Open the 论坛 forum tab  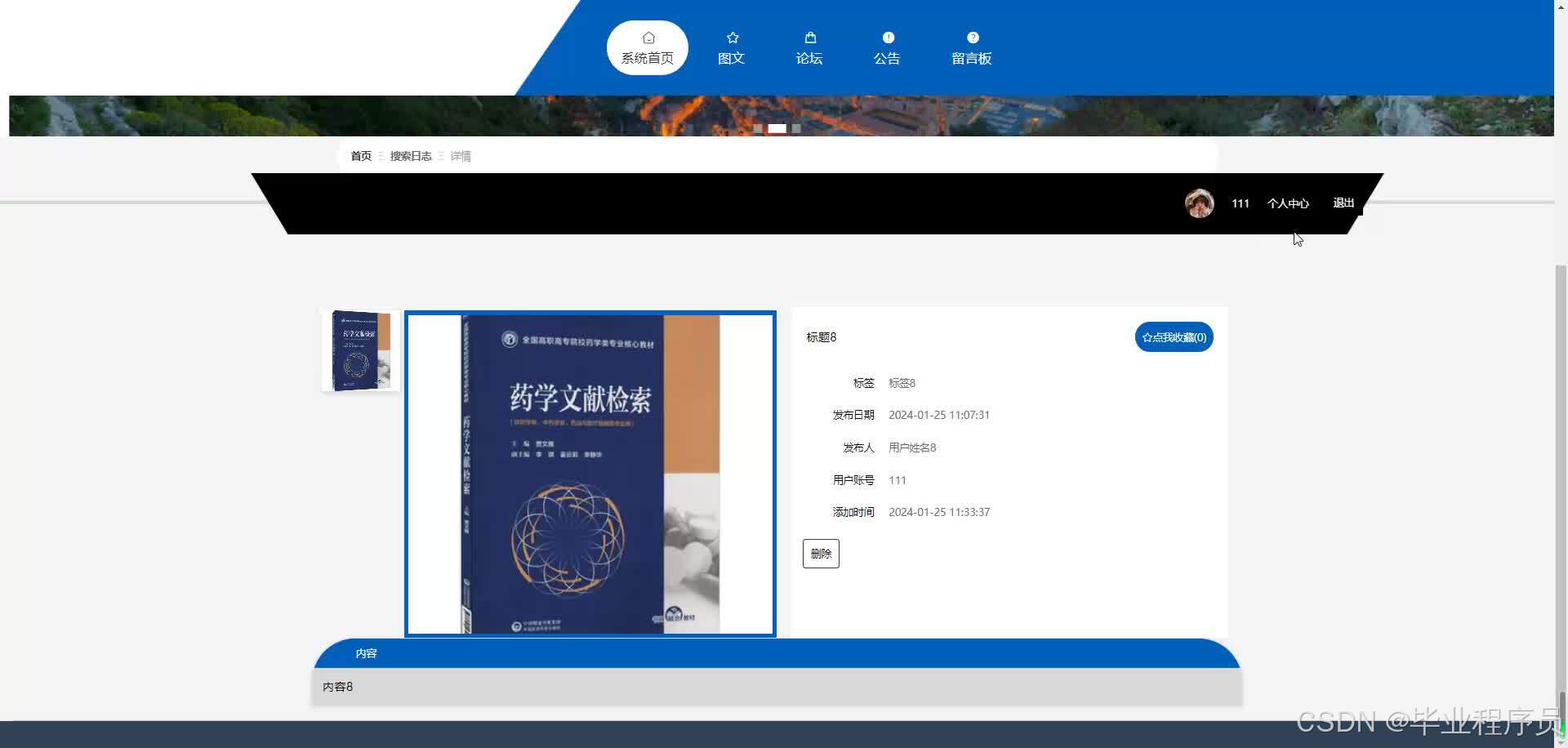click(809, 47)
